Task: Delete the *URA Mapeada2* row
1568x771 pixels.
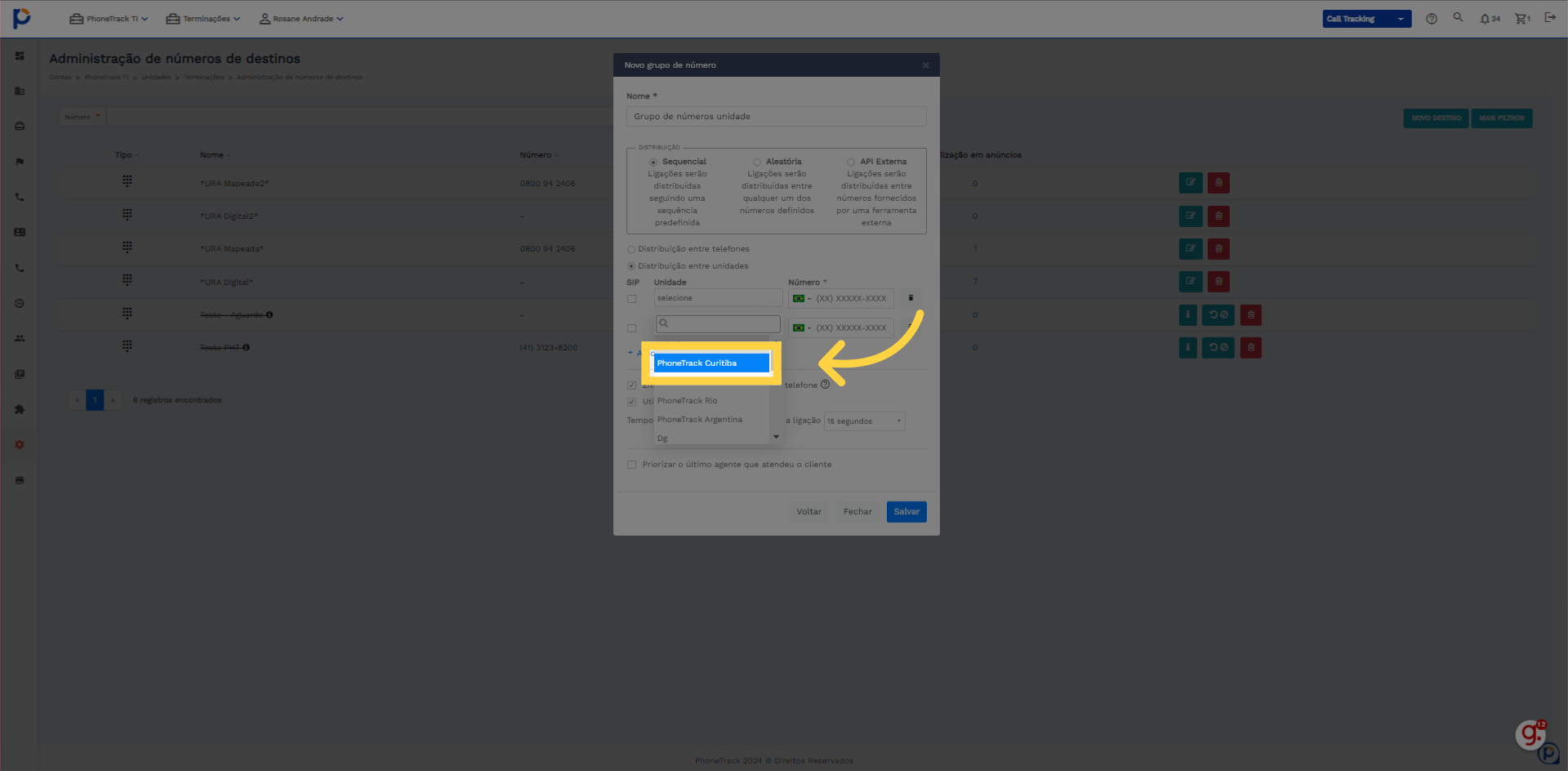Action: pyautogui.click(x=1218, y=183)
